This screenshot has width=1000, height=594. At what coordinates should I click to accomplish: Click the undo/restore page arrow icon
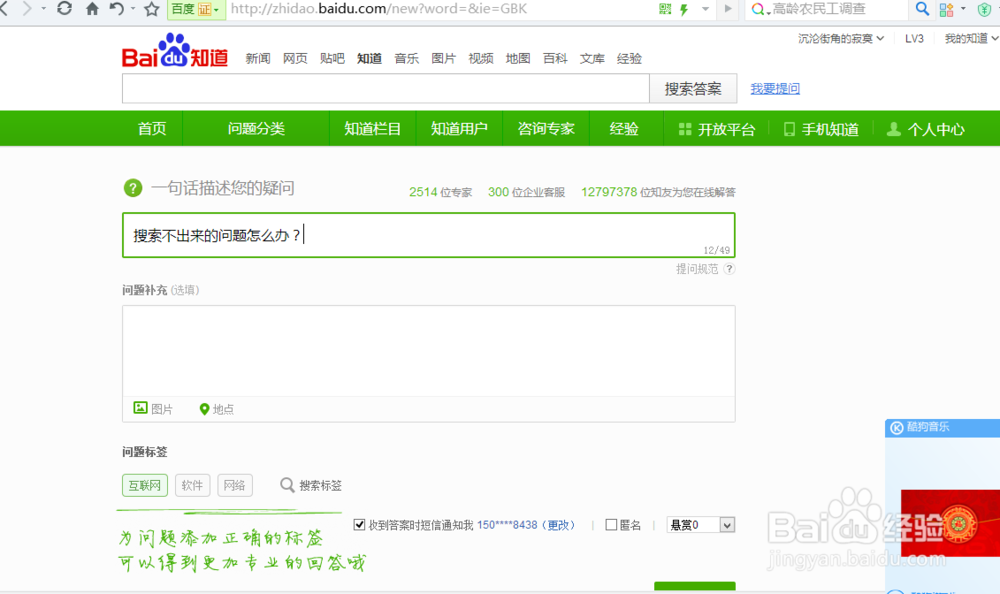[x=116, y=9]
